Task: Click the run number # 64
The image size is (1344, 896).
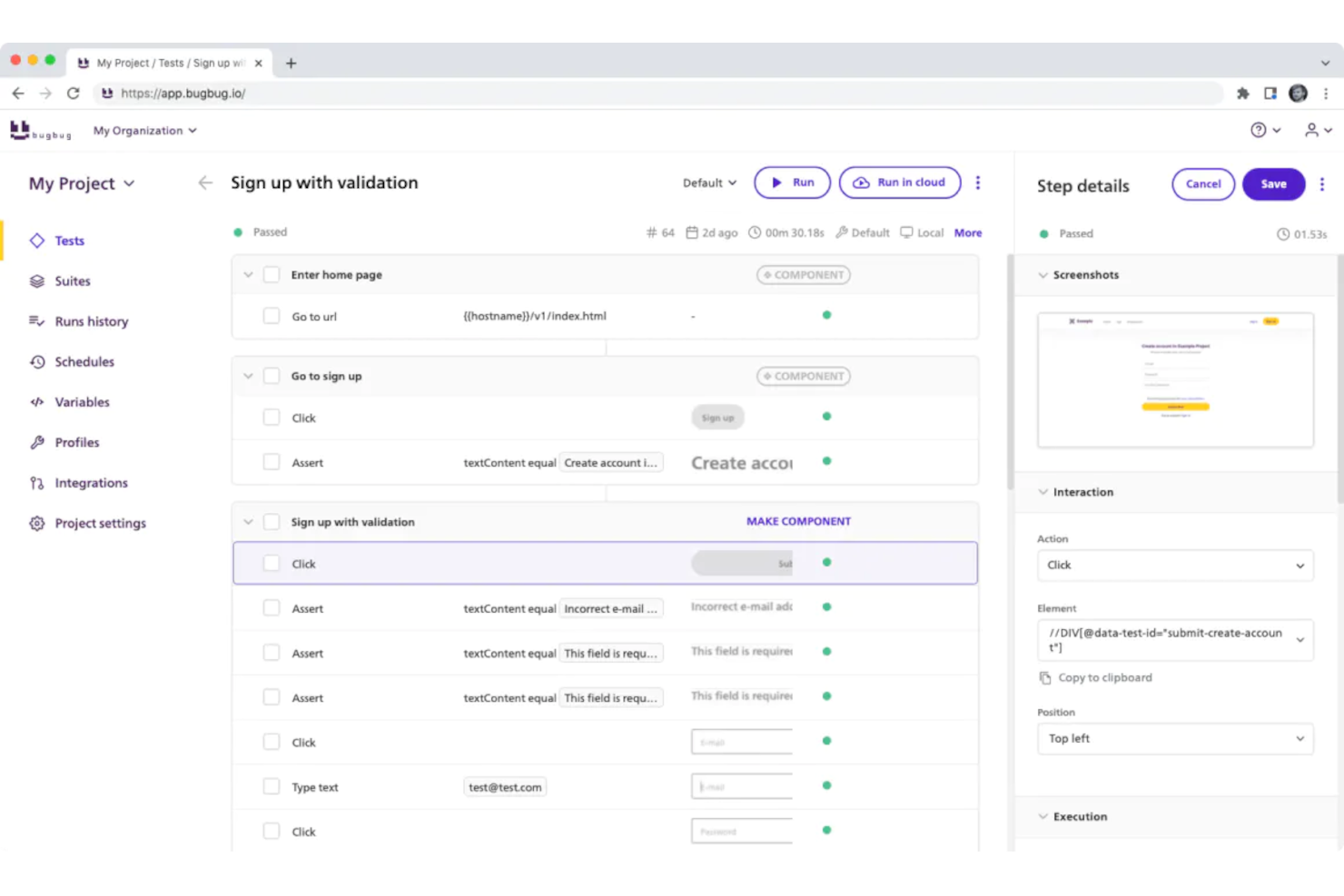Action: 660,232
